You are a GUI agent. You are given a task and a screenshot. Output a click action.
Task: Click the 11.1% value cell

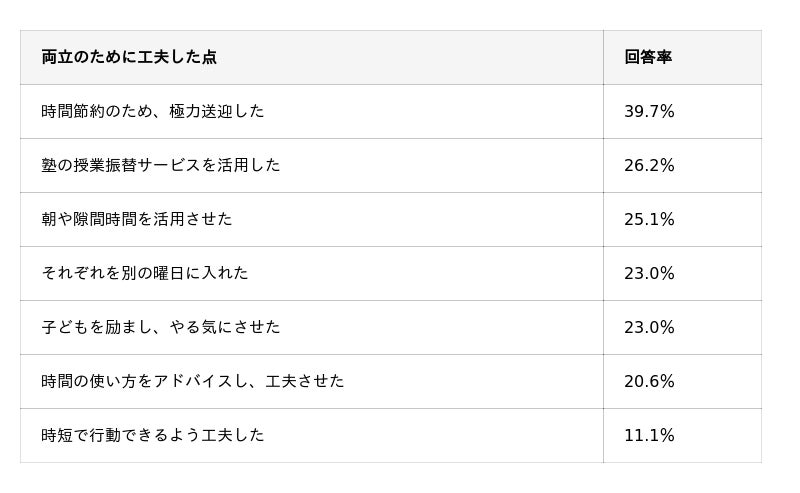point(649,435)
